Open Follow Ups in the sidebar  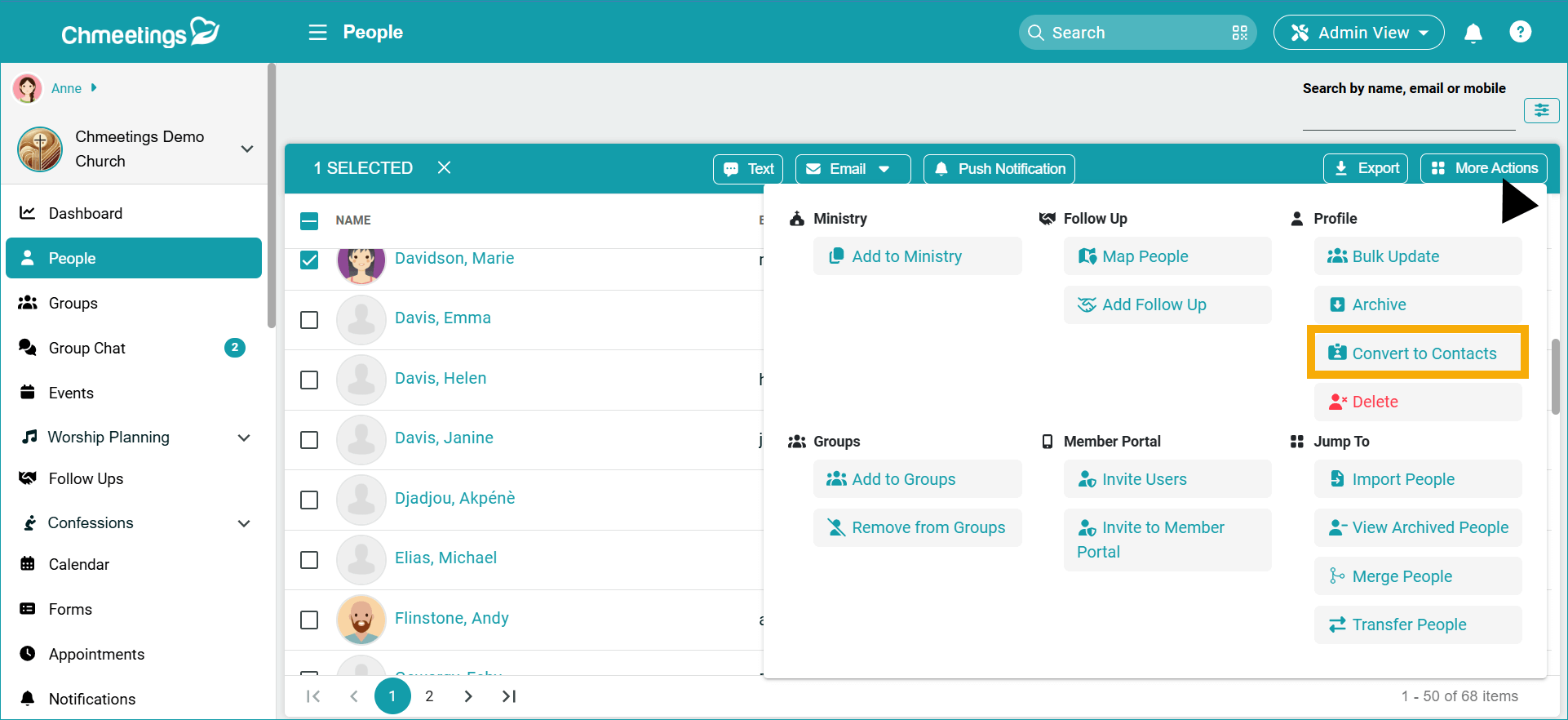[134, 478]
